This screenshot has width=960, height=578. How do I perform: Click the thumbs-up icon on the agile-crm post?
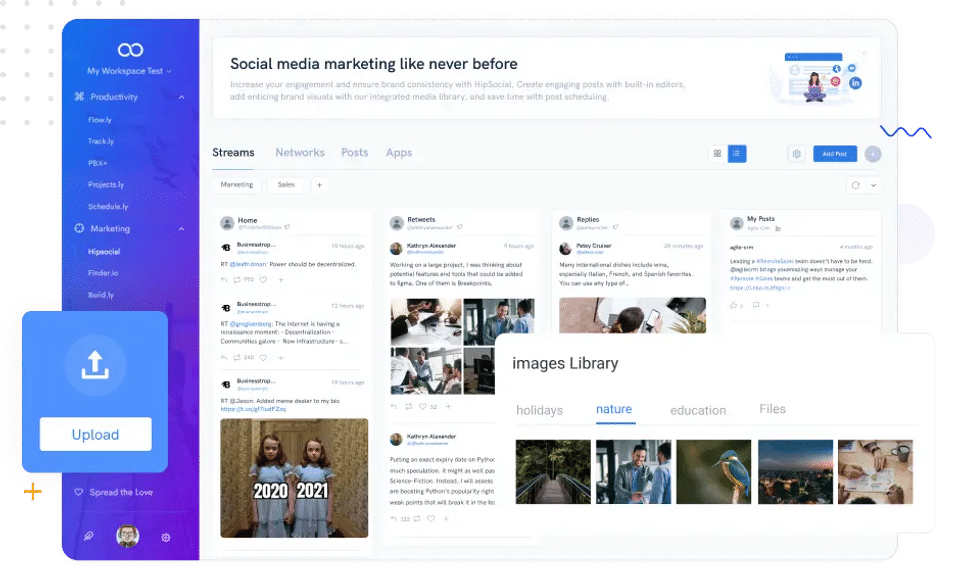point(733,305)
